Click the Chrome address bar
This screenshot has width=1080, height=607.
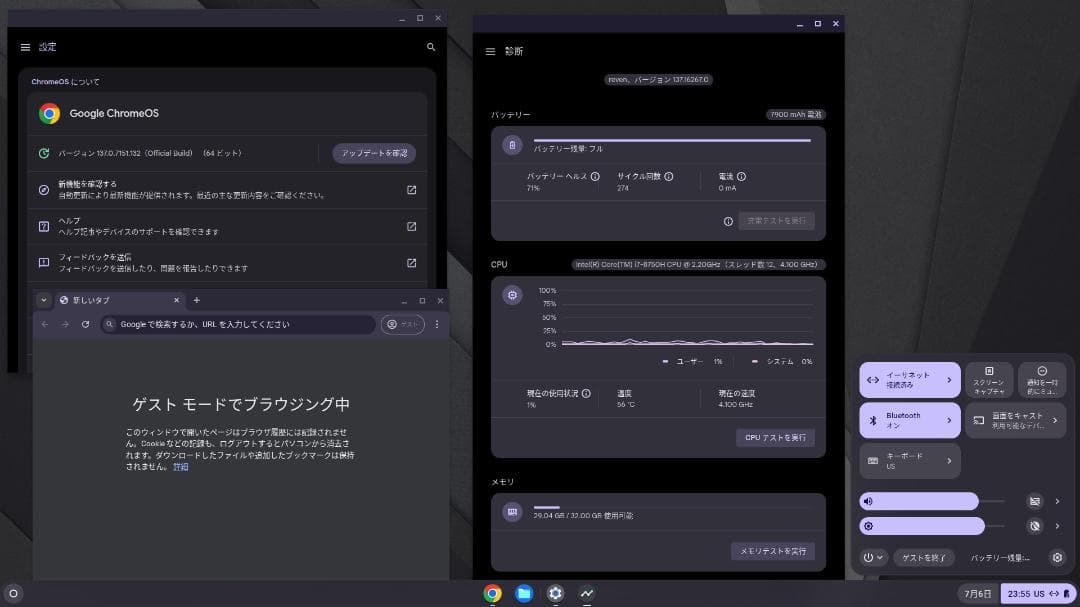point(240,324)
